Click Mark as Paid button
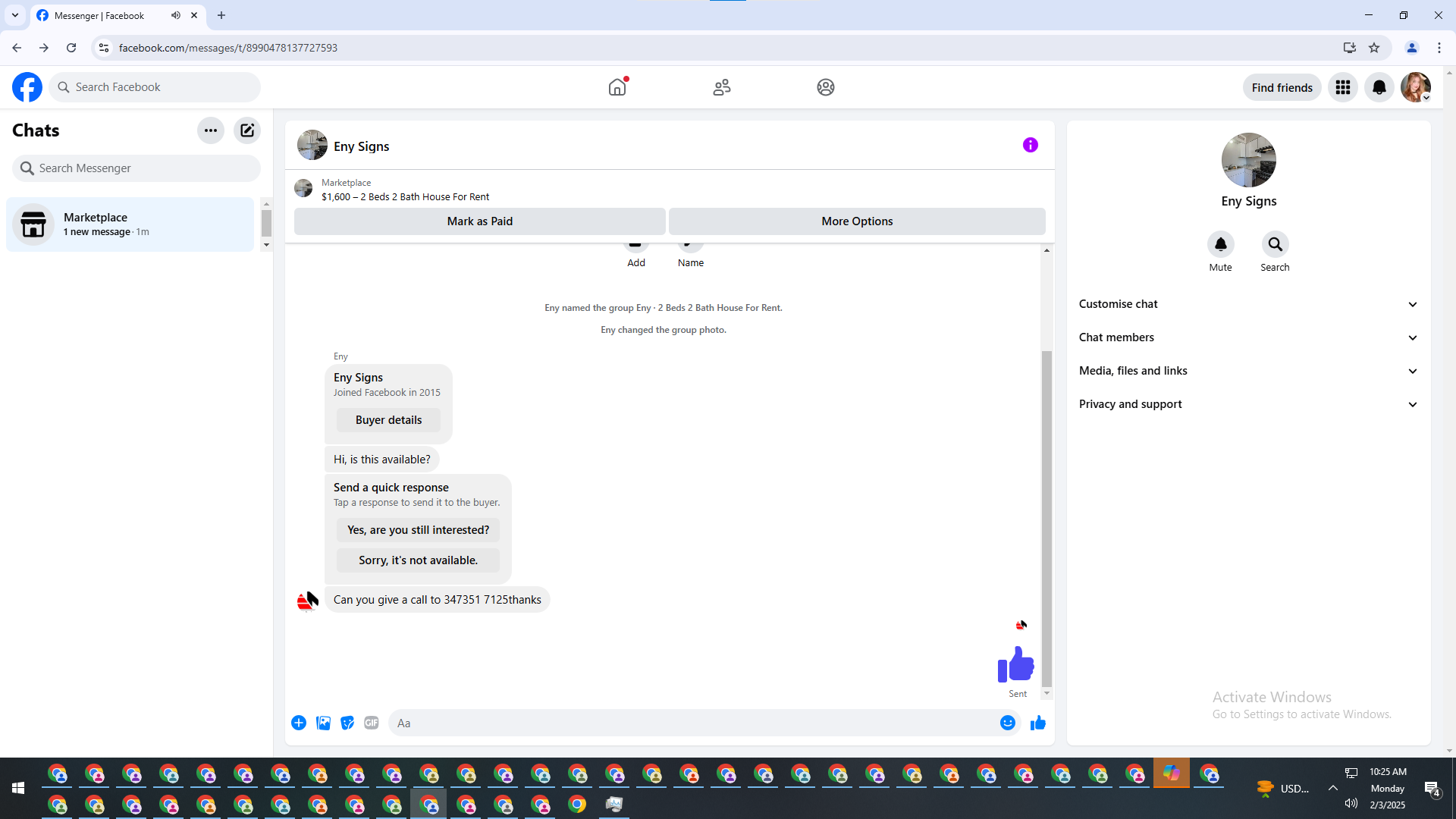 point(480,221)
